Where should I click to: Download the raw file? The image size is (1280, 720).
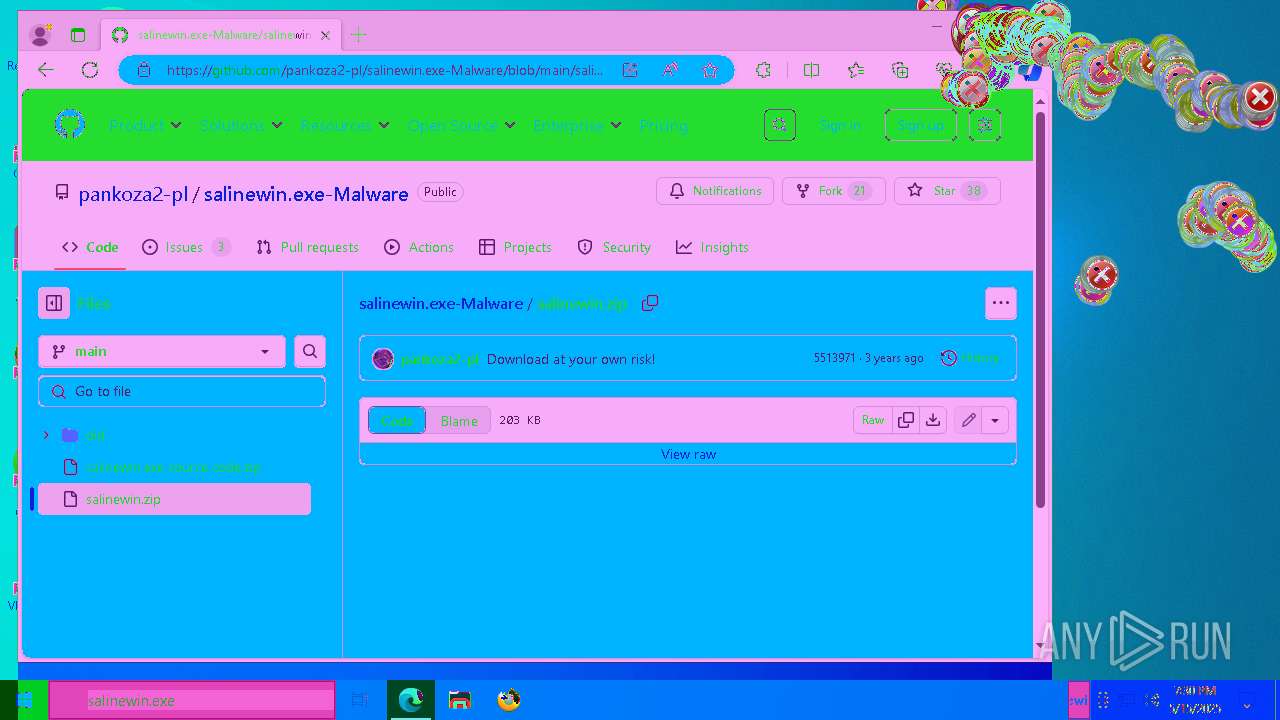(933, 421)
